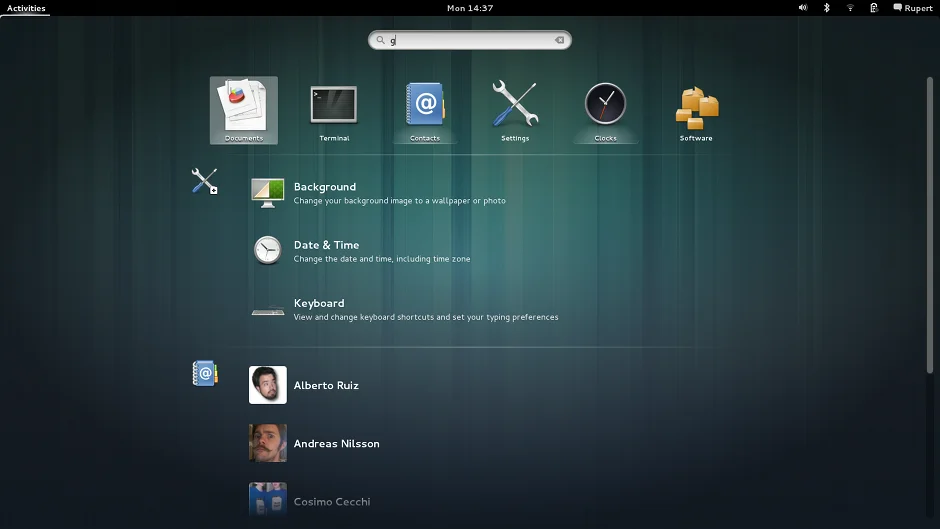Click the Settings search provider icon

[x=205, y=181]
